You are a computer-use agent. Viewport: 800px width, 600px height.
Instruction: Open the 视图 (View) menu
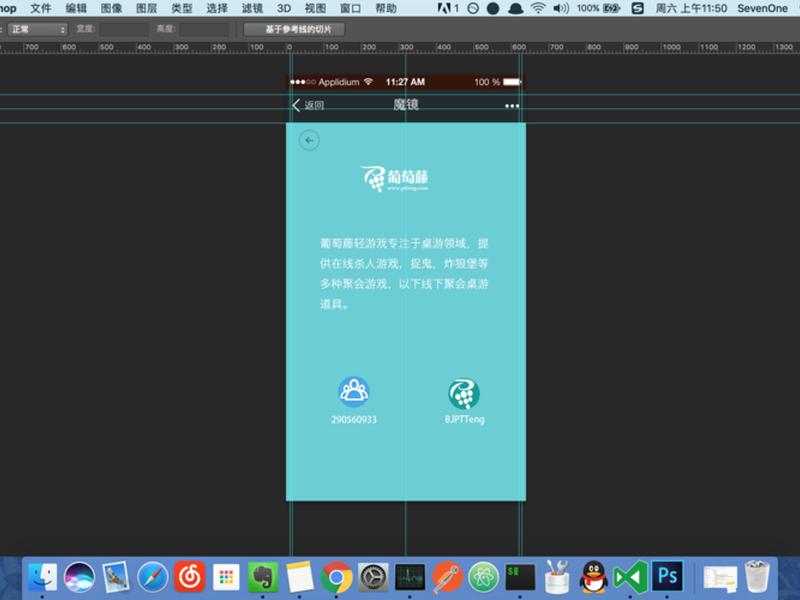[x=315, y=8]
